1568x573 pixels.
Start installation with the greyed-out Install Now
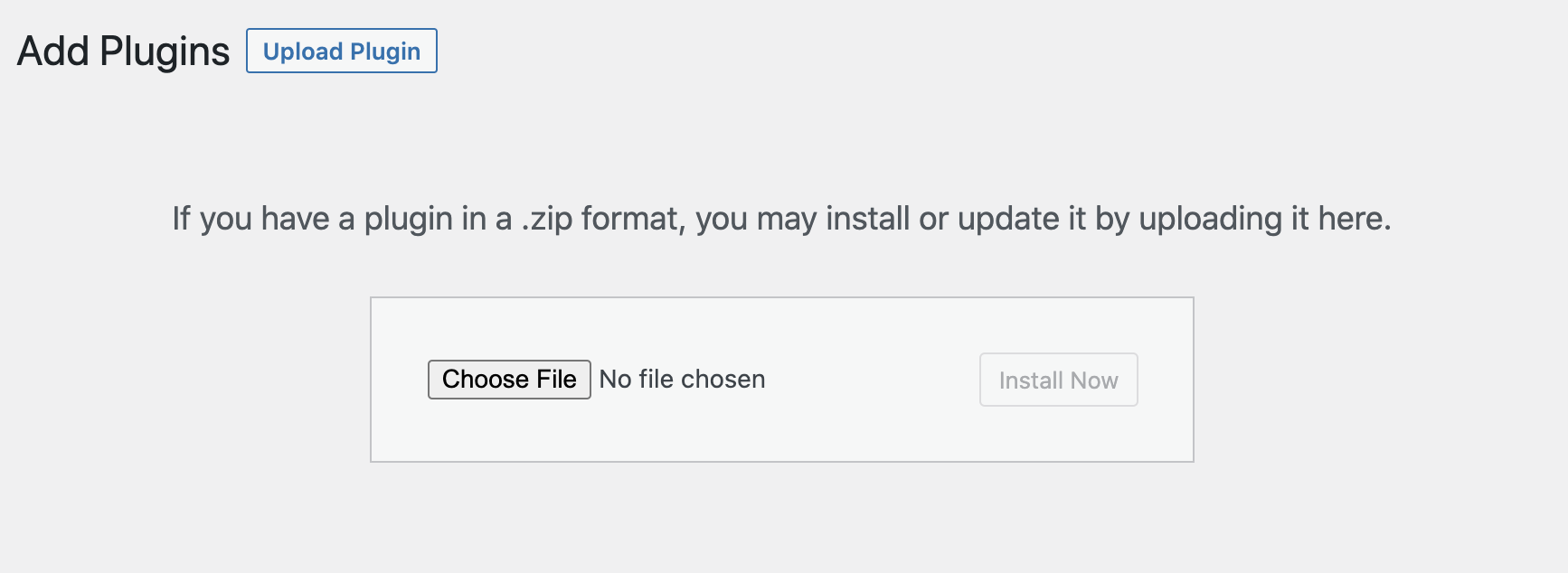(1058, 380)
